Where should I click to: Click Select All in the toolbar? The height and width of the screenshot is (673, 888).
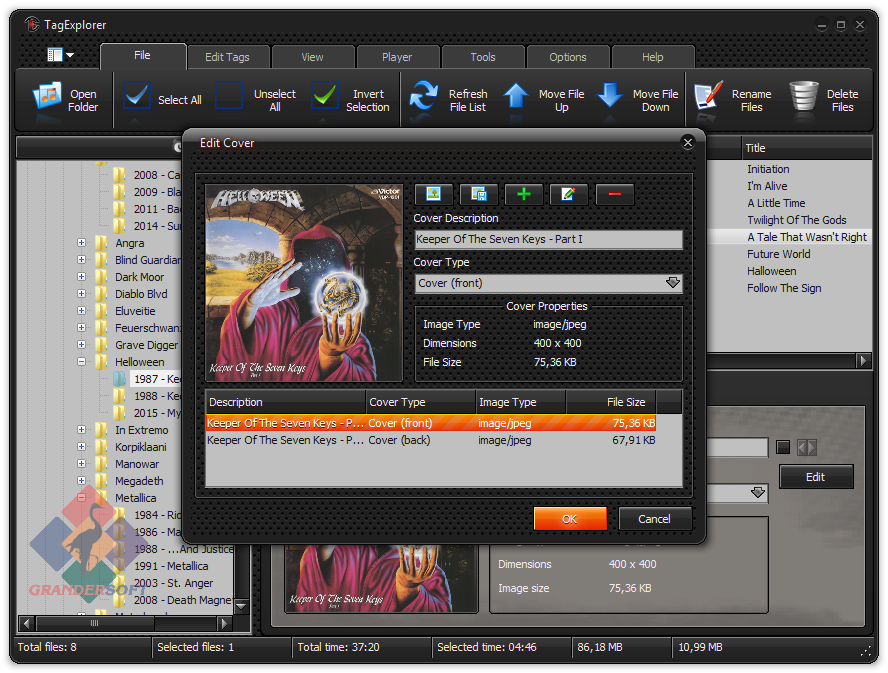pyautogui.click(x=138, y=97)
